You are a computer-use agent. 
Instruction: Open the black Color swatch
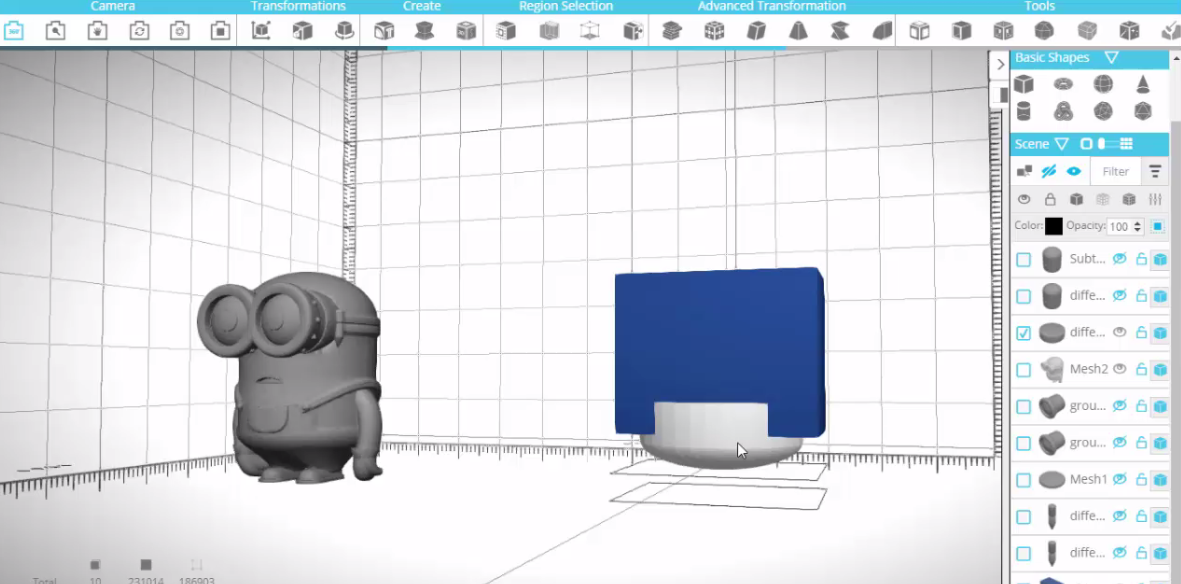(x=1054, y=226)
